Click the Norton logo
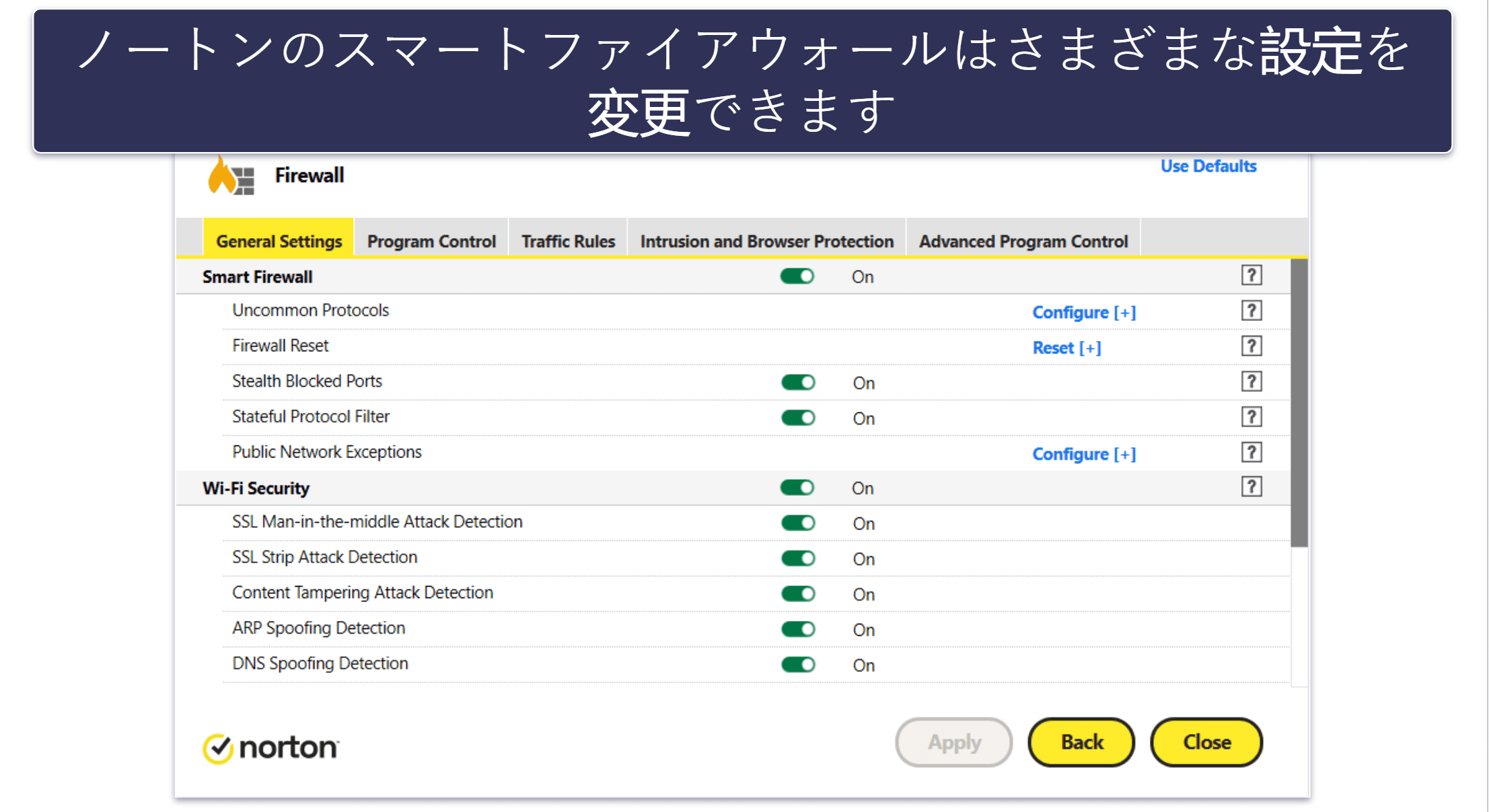Image resolution: width=1489 pixels, height=812 pixels. [x=271, y=747]
